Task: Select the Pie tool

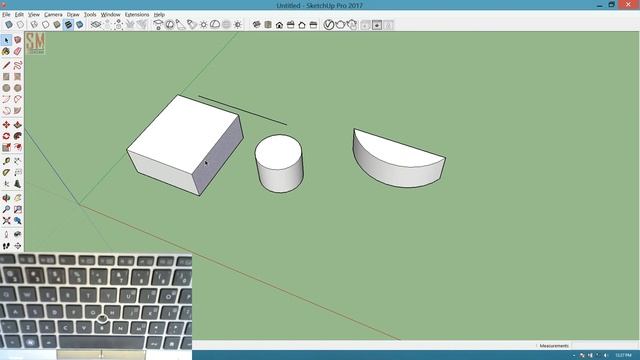Action: tap(18, 111)
